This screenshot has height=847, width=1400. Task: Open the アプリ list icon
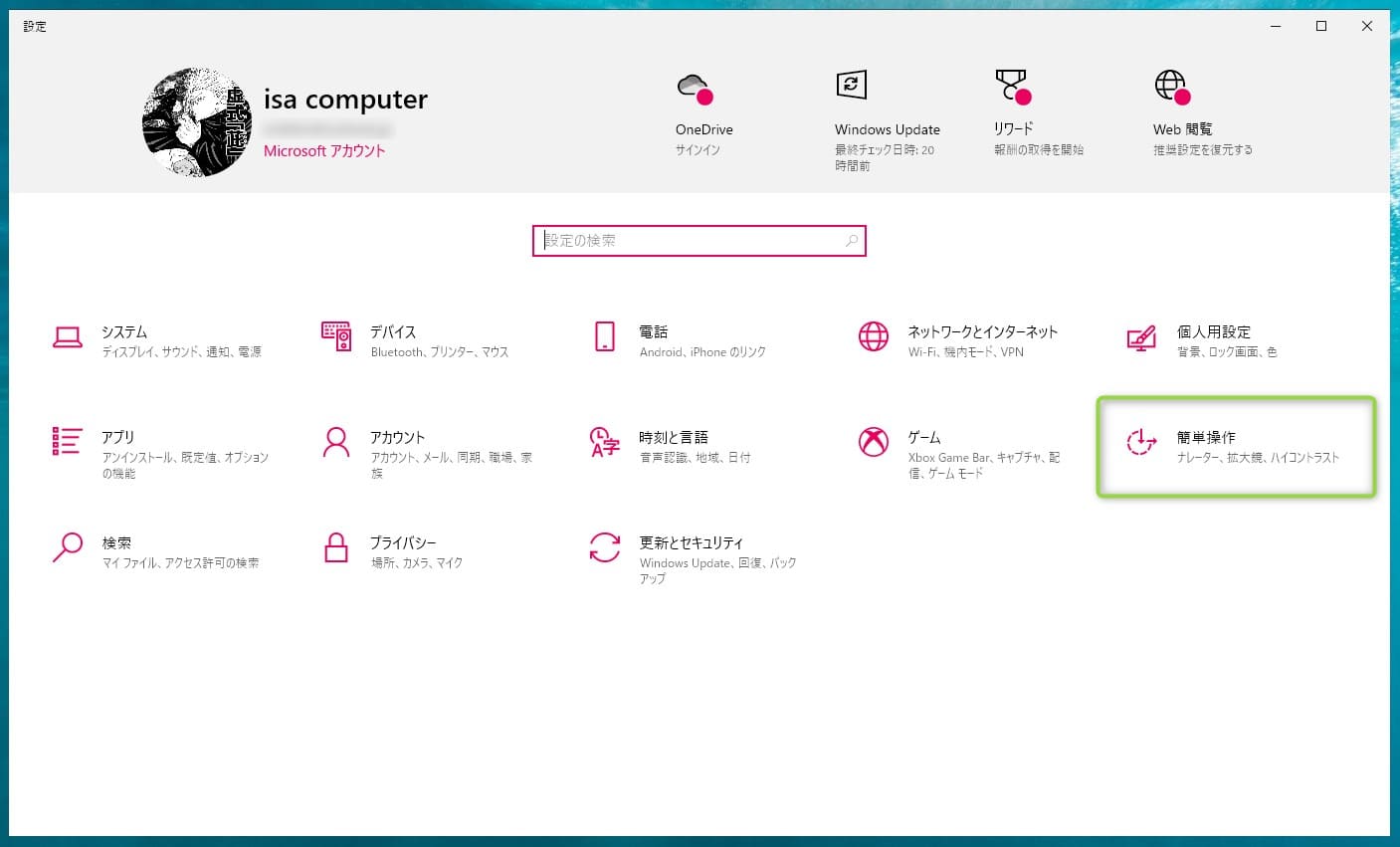(x=67, y=441)
